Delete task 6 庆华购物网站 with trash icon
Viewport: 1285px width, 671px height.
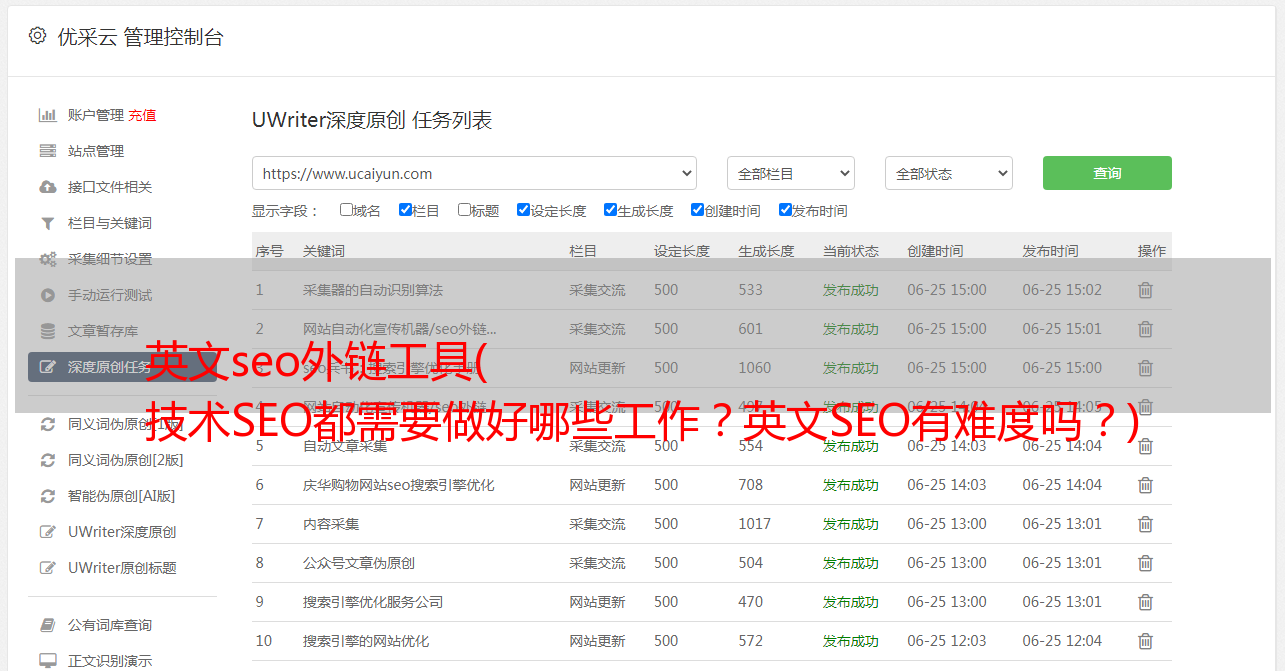[1146, 485]
